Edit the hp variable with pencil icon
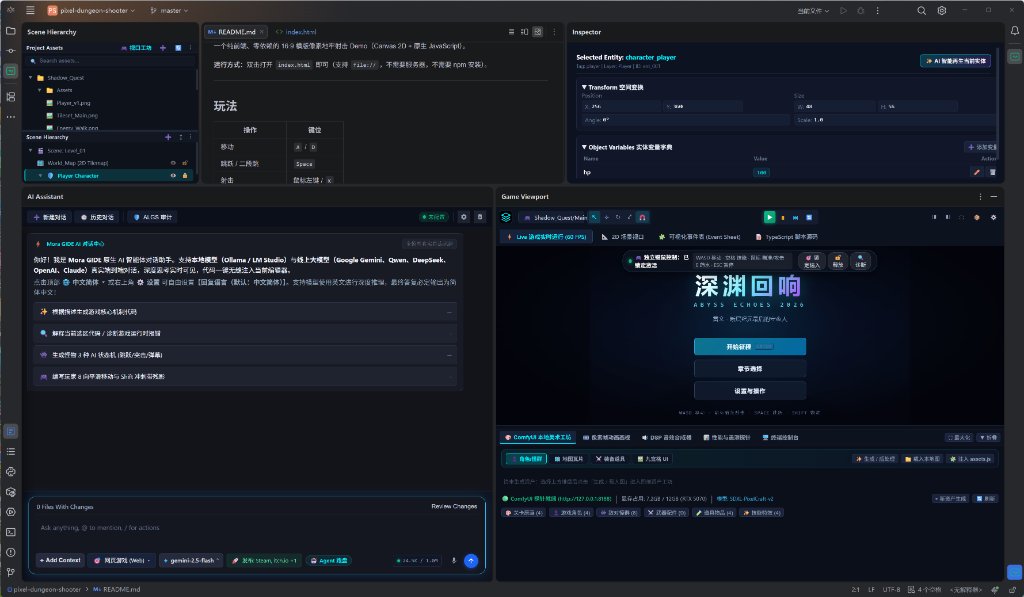The width and height of the screenshot is (1024, 597). [x=976, y=172]
